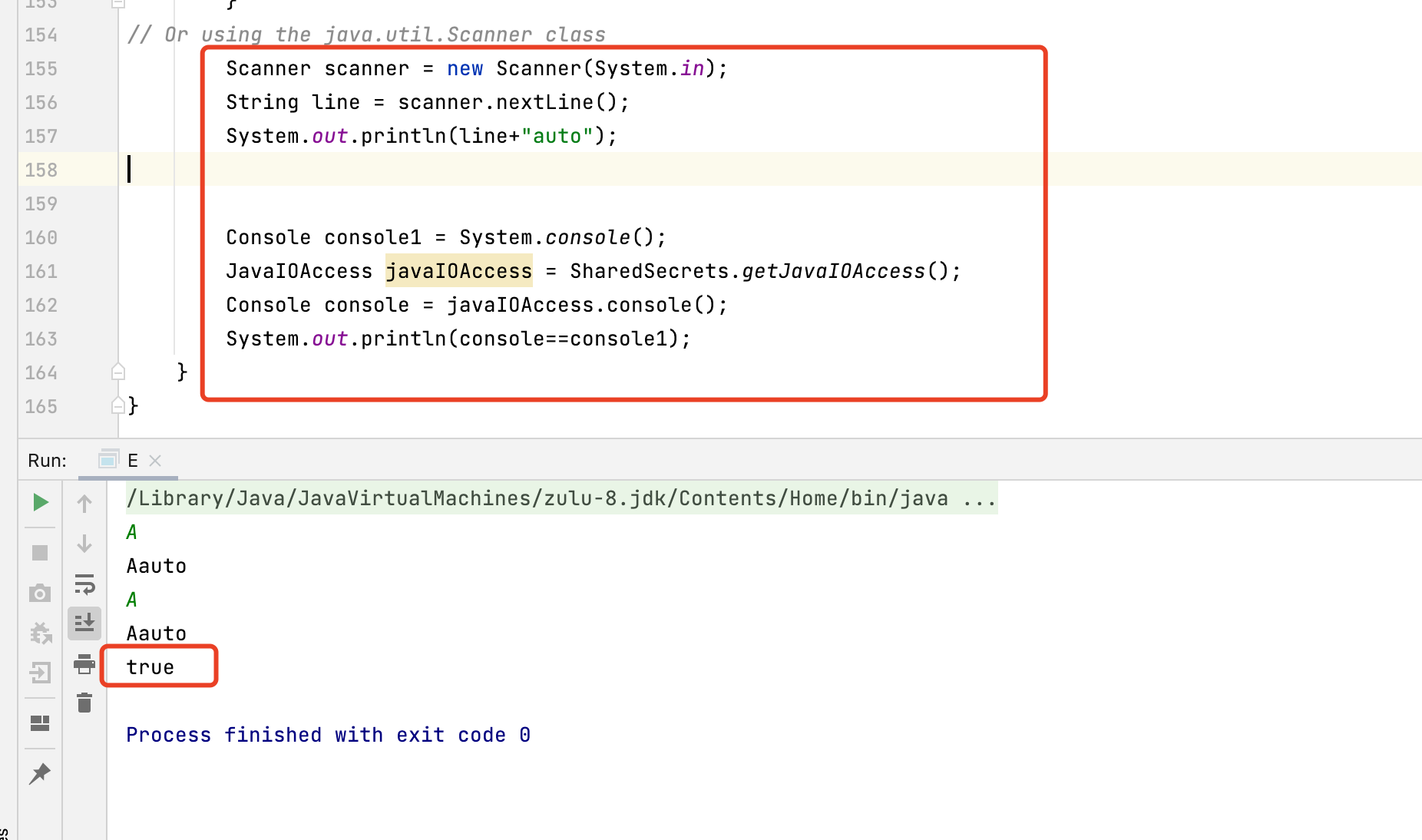Collapse the class block ending on line 165
The height and width of the screenshot is (840, 1422).
(x=118, y=405)
